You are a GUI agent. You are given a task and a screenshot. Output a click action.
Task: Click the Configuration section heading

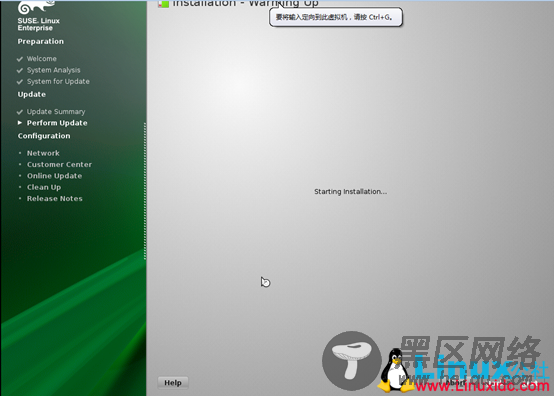click(x=44, y=136)
